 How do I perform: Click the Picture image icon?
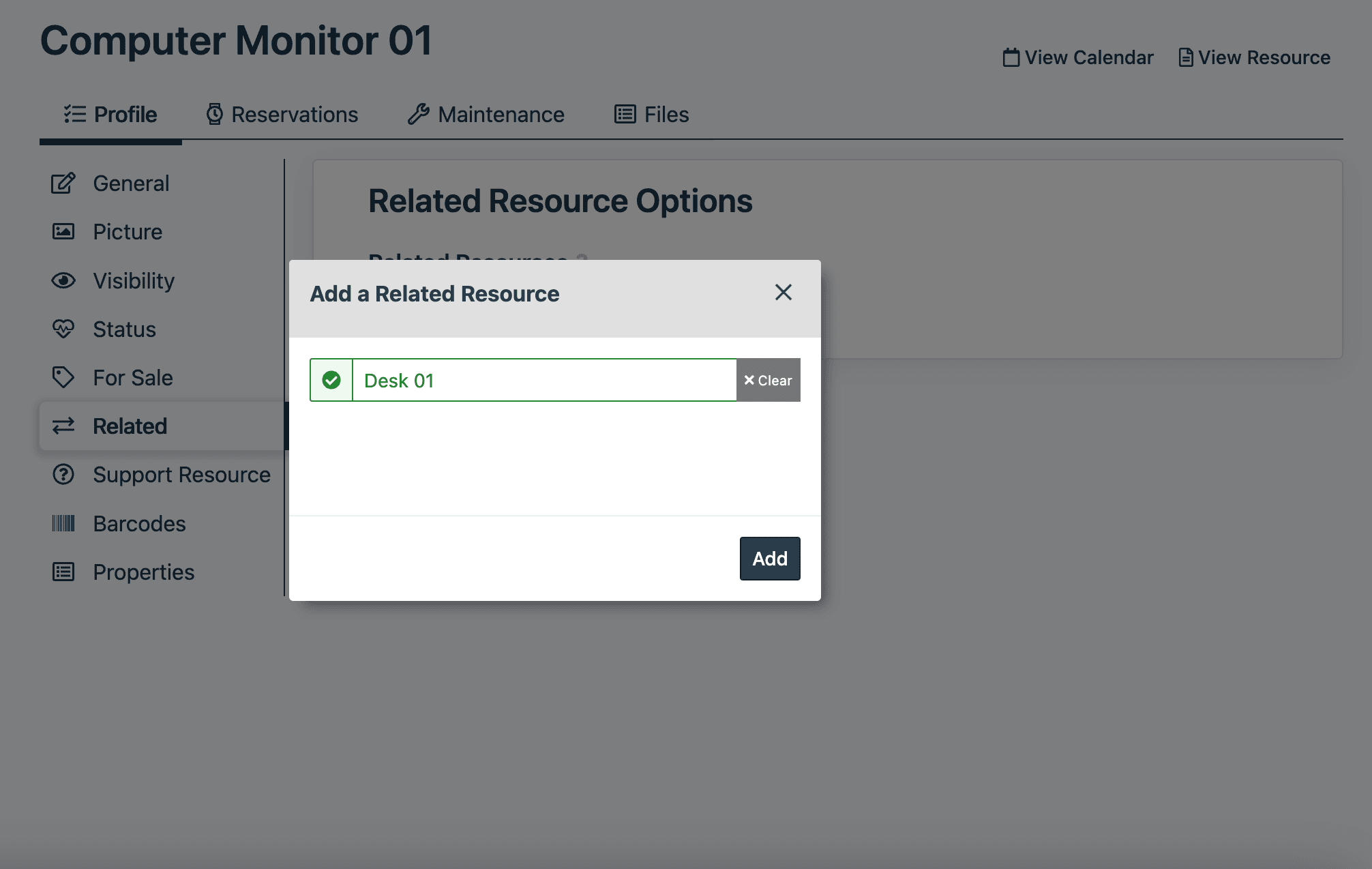63,232
